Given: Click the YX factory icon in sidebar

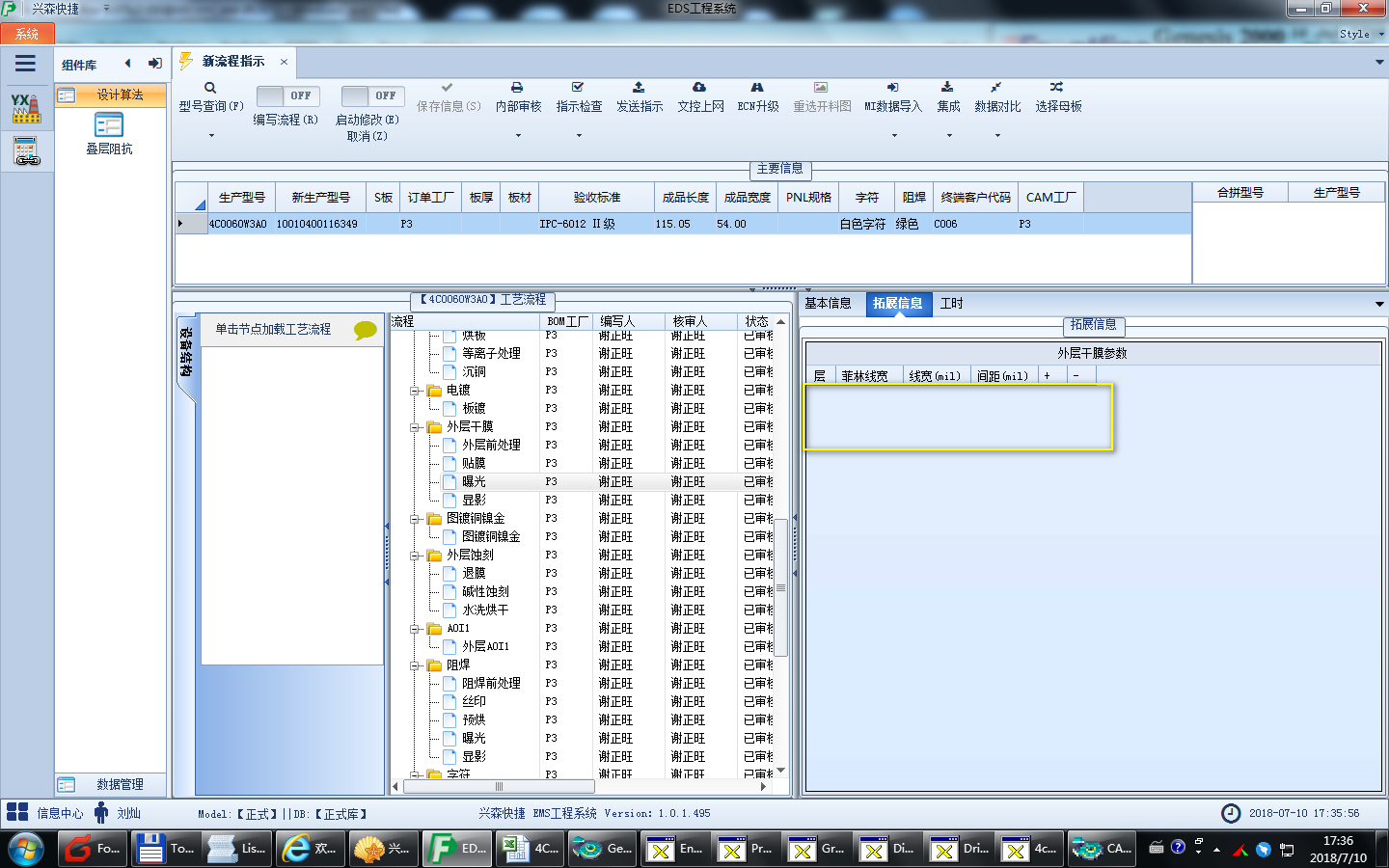Looking at the screenshot, I should click(26, 107).
